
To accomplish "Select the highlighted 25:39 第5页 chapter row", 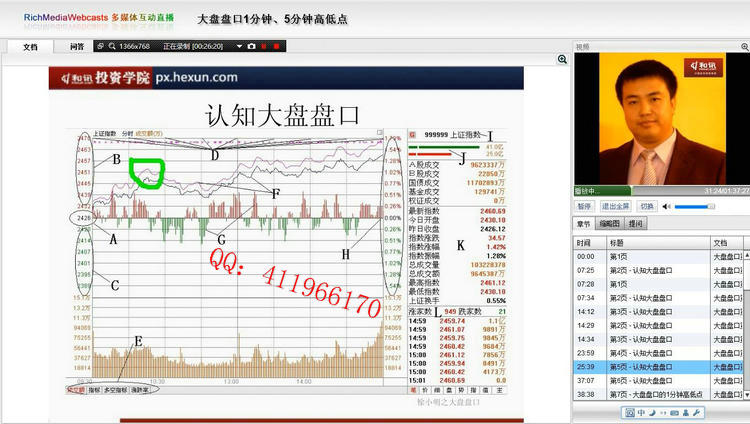I will tap(658, 367).
